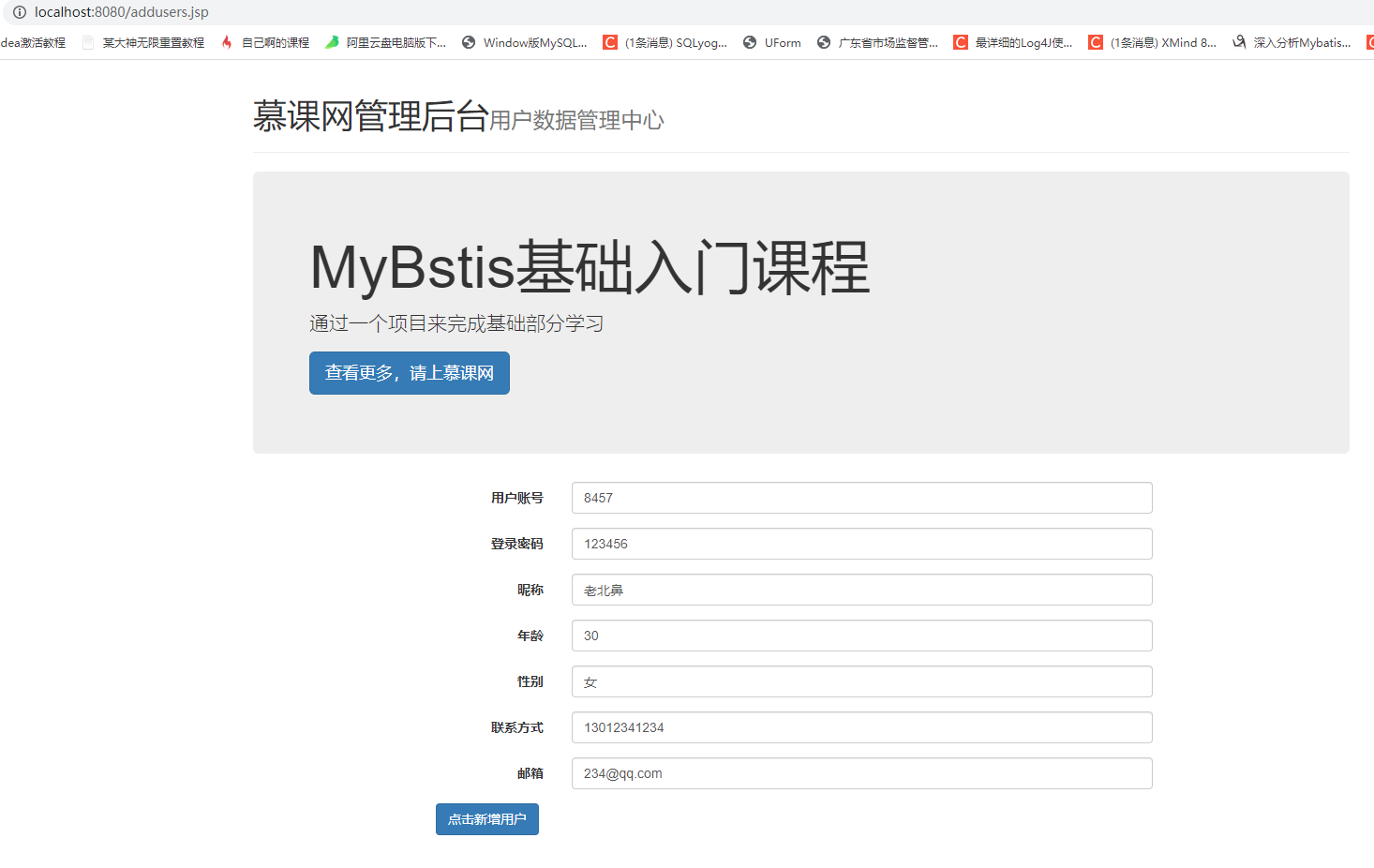Click the 昵称 label
Screen dimensions: 1374x868
pos(530,590)
